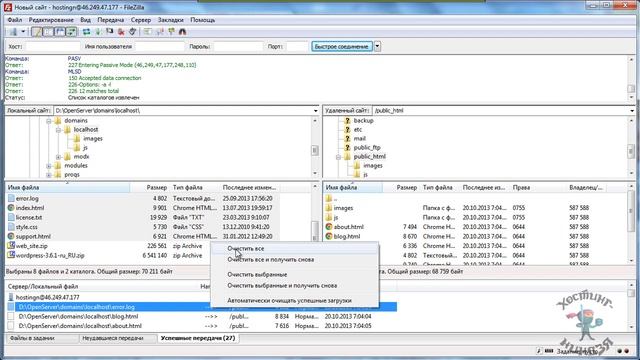
Task: Disconnect from the current server
Action: (x=121, y=31)
